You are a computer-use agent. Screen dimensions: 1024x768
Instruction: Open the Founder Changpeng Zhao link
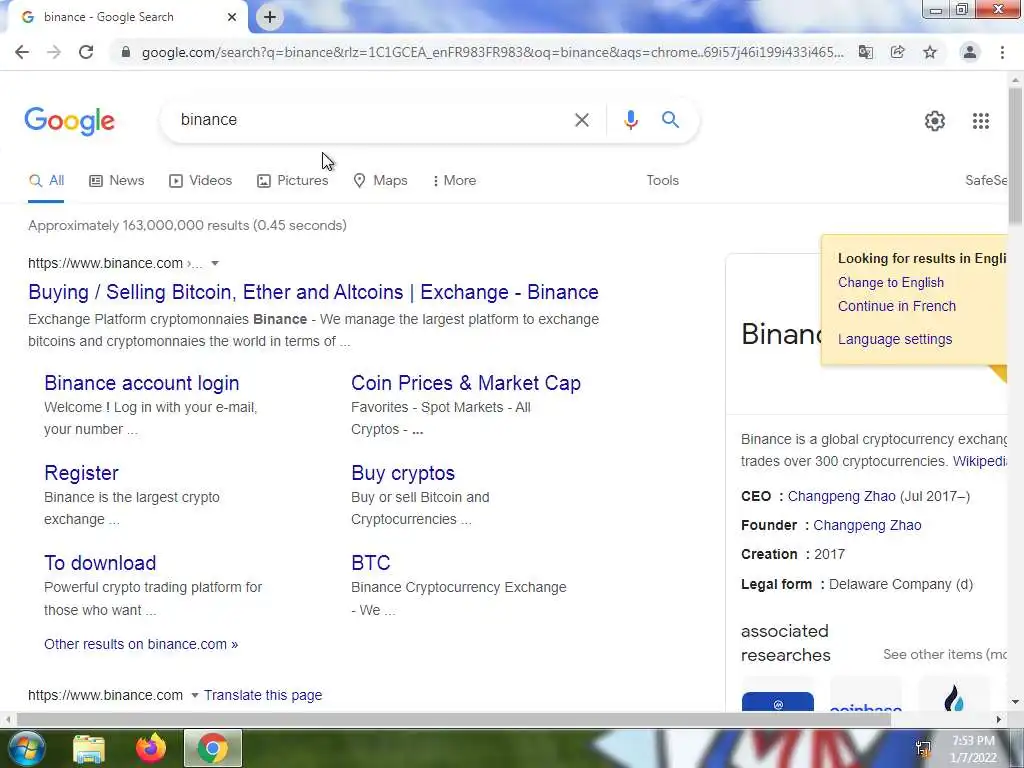(867, 526)
